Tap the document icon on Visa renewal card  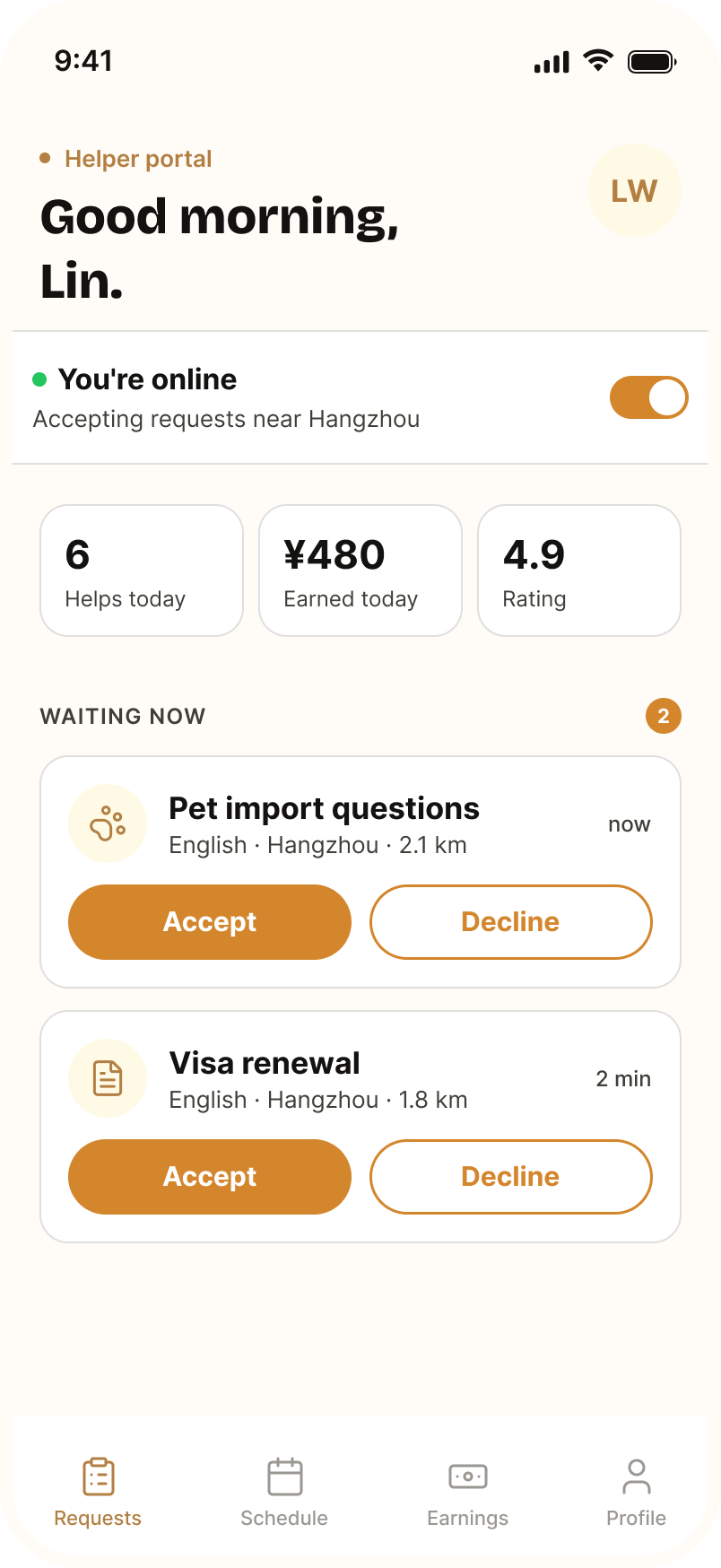click(x=108, y=1078)
